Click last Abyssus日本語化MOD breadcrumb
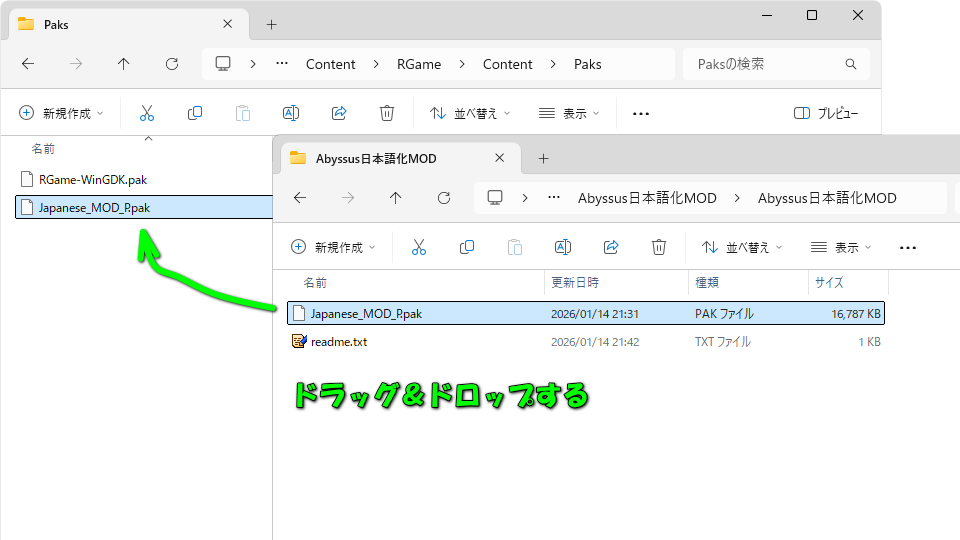The image size is (960, 540). 827,198
